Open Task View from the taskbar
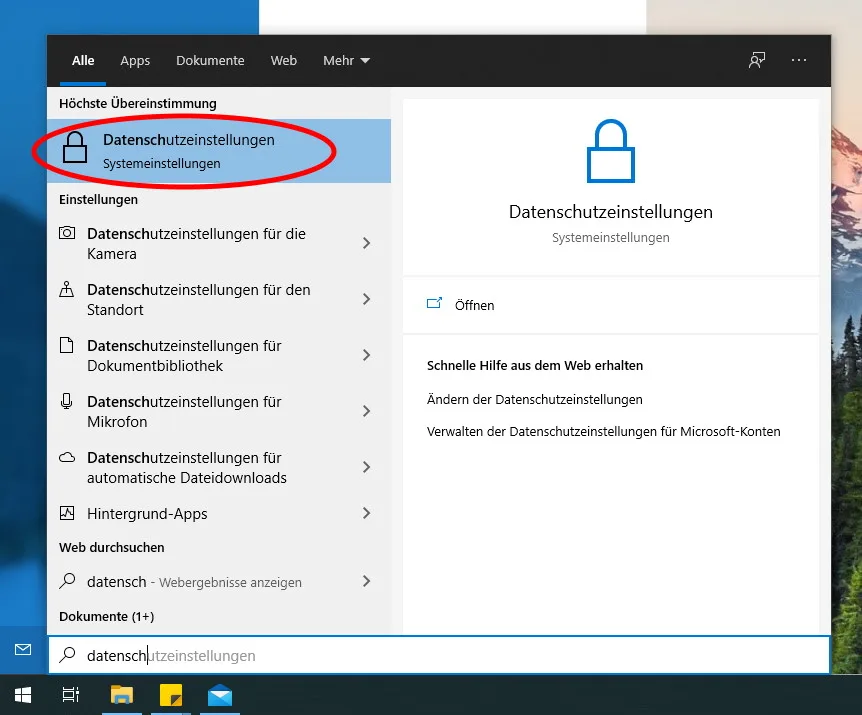The width and height of the screenshot is (862, 715). [71, 694]
